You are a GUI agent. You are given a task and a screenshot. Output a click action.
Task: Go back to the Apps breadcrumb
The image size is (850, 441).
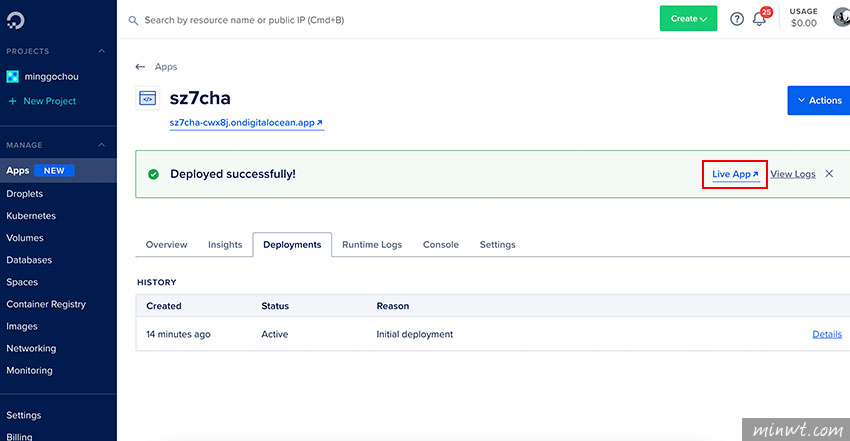tap(166, 67)
